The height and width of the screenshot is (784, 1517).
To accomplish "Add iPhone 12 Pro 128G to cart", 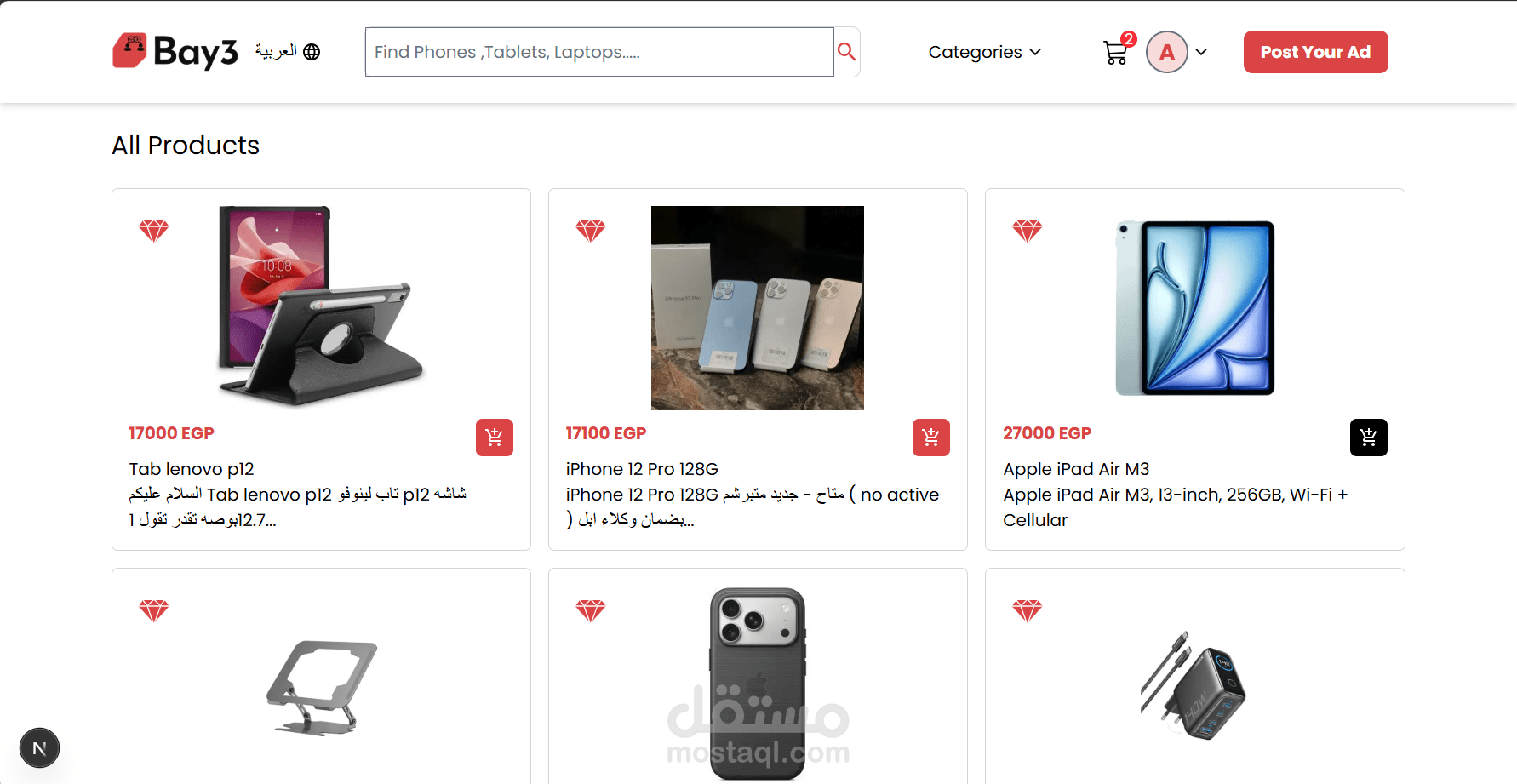I will point(931,438).
